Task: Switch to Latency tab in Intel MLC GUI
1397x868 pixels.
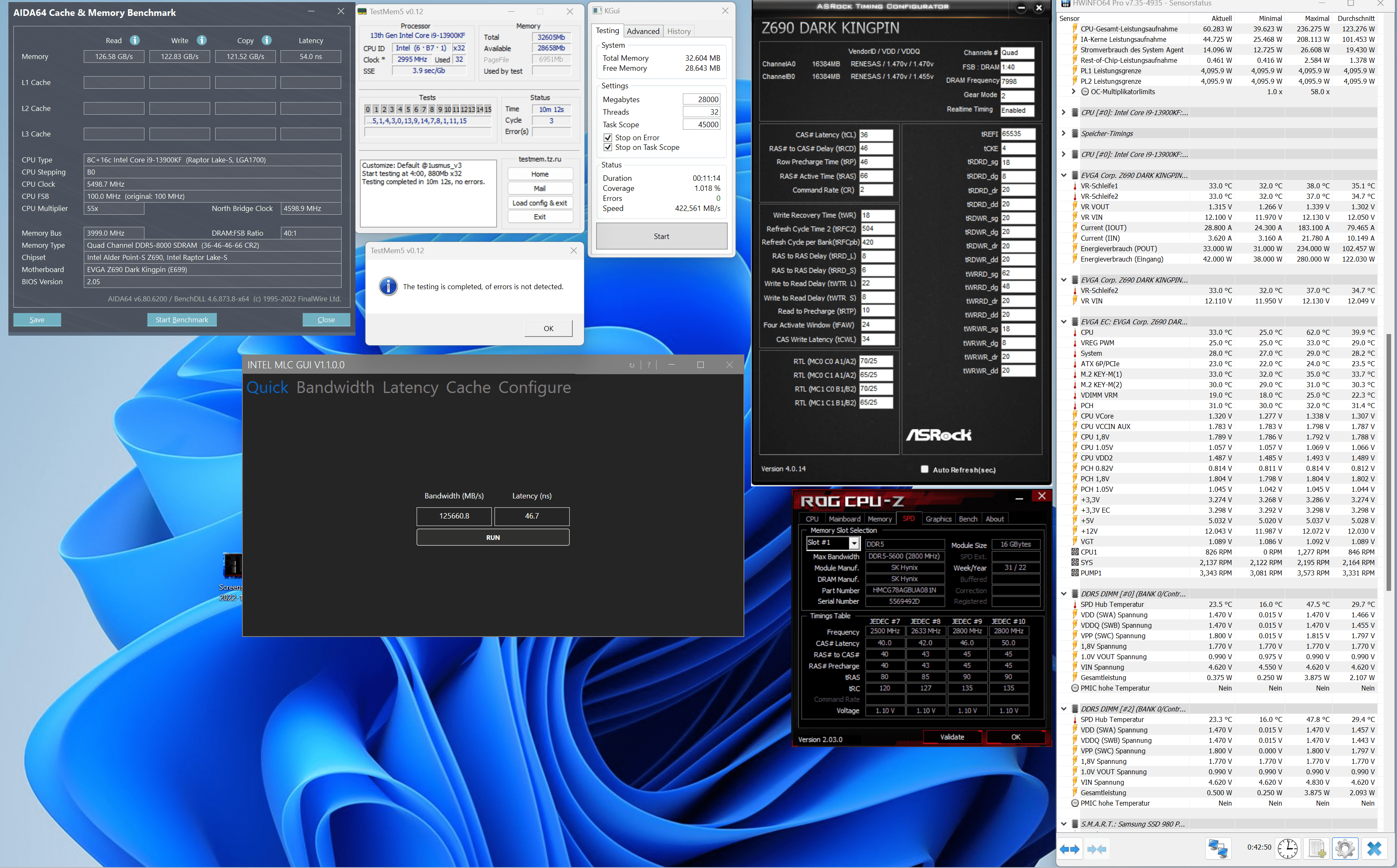Action: click(x=410, y=388)
